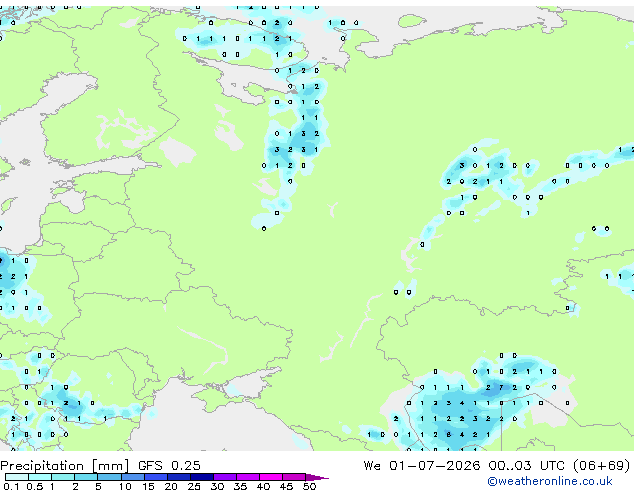This screenshot has height=490, width=634.
Task: Click the '20' legend scale label
Action: click(x=171, y=486)
